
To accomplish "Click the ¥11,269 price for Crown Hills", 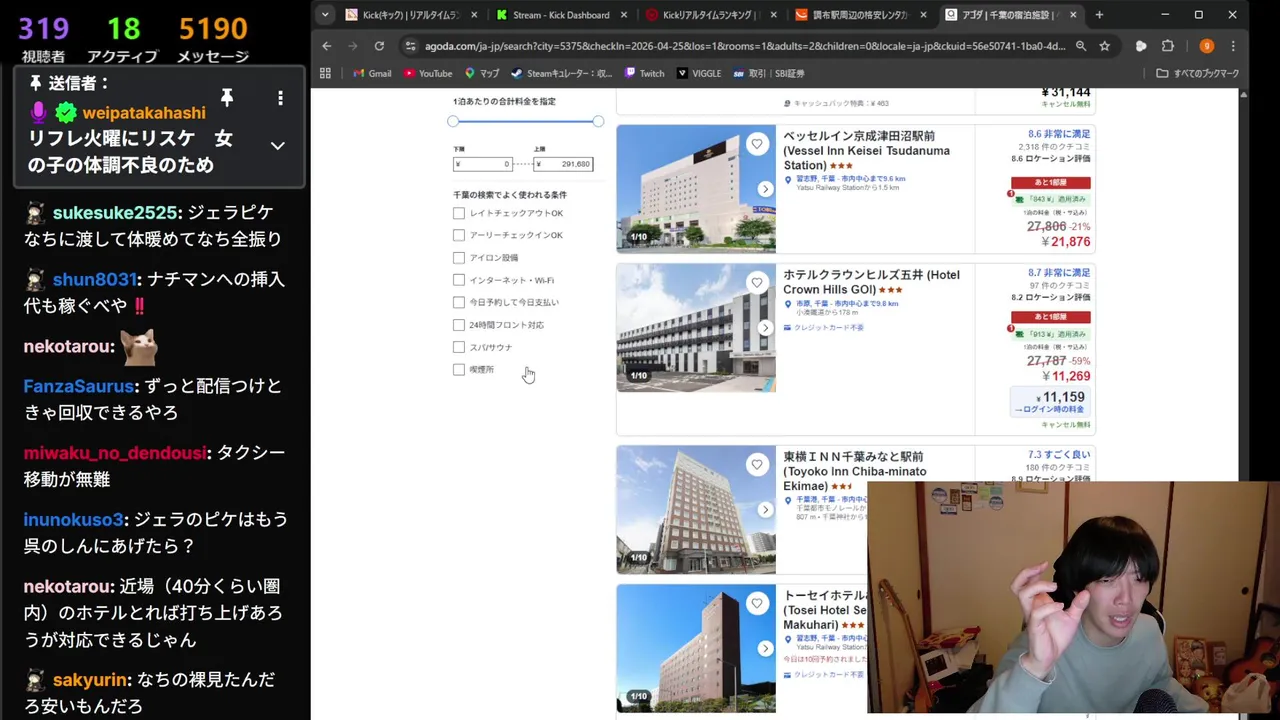I will tap(1065, 376).
